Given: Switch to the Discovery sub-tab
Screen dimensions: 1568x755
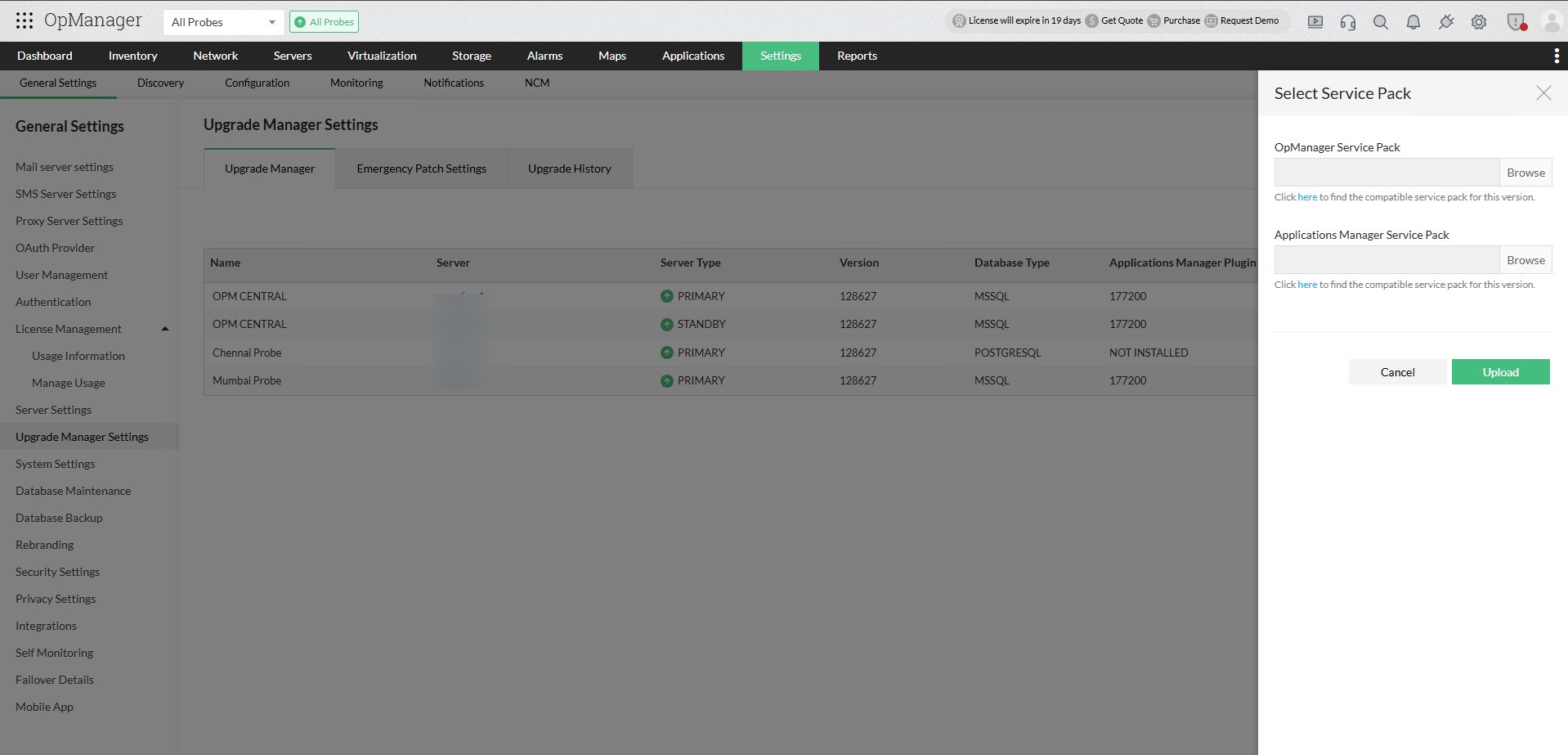Looking at the screenshot, I should pos(160,83).
